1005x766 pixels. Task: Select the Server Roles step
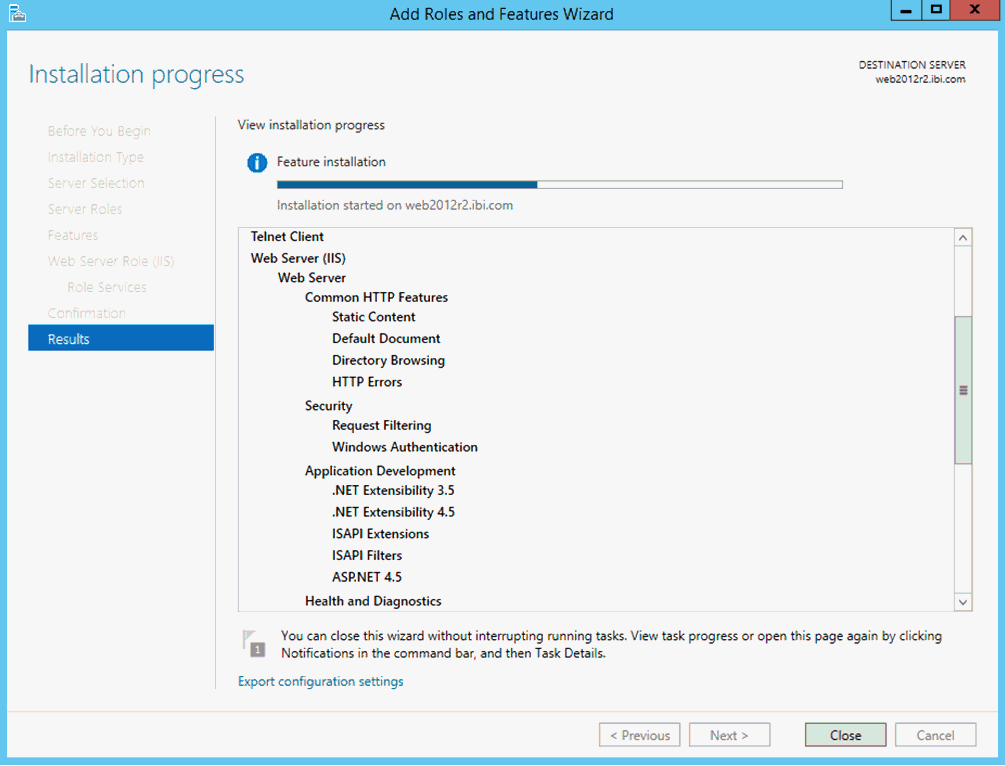[x=85, y=209]
